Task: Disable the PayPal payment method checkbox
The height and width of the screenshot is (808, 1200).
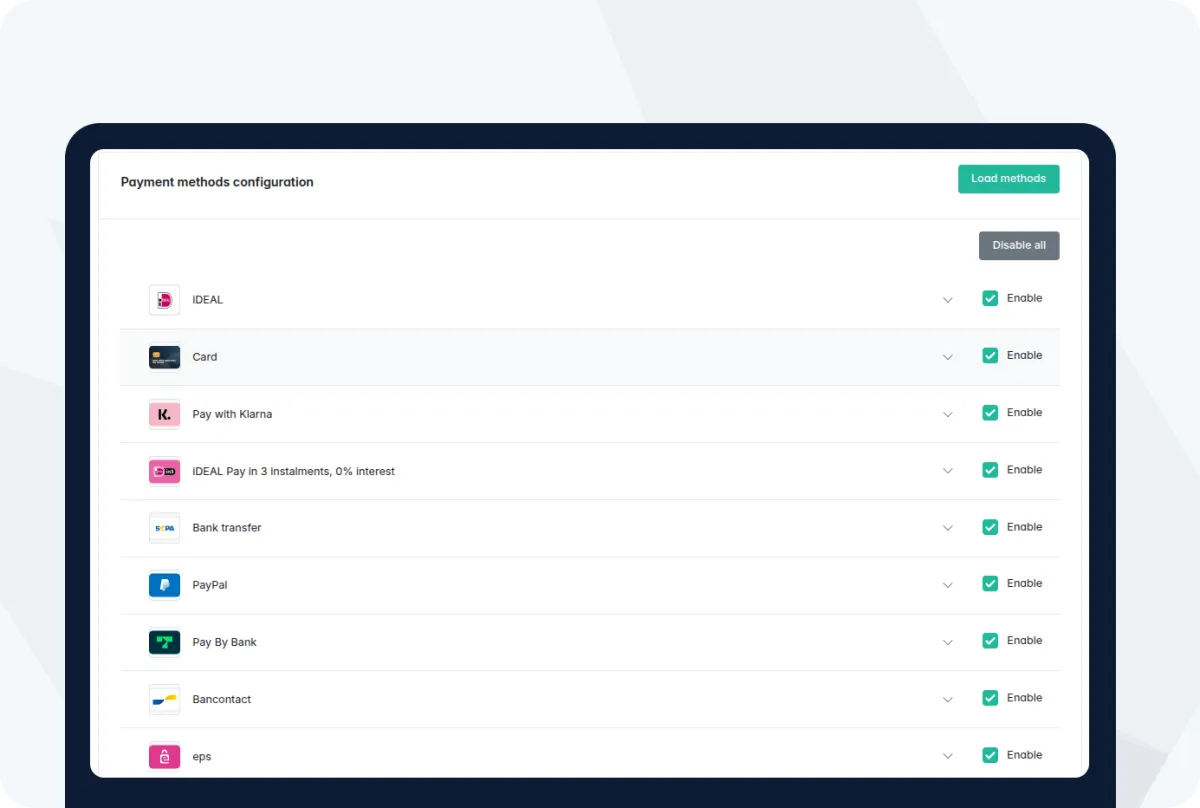Action: point(990,584)
